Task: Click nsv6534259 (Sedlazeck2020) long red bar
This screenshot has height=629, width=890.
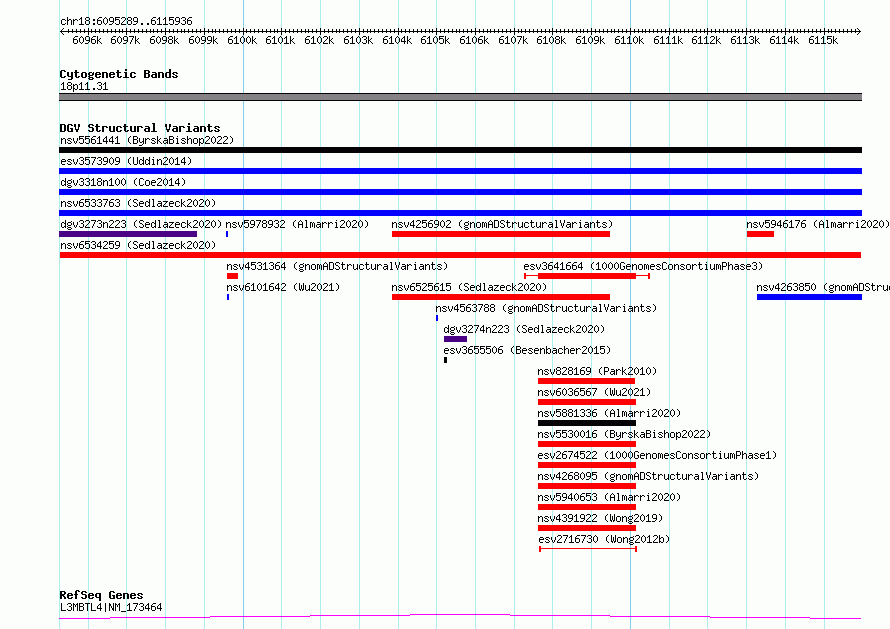Action: (x=460, y=255)
